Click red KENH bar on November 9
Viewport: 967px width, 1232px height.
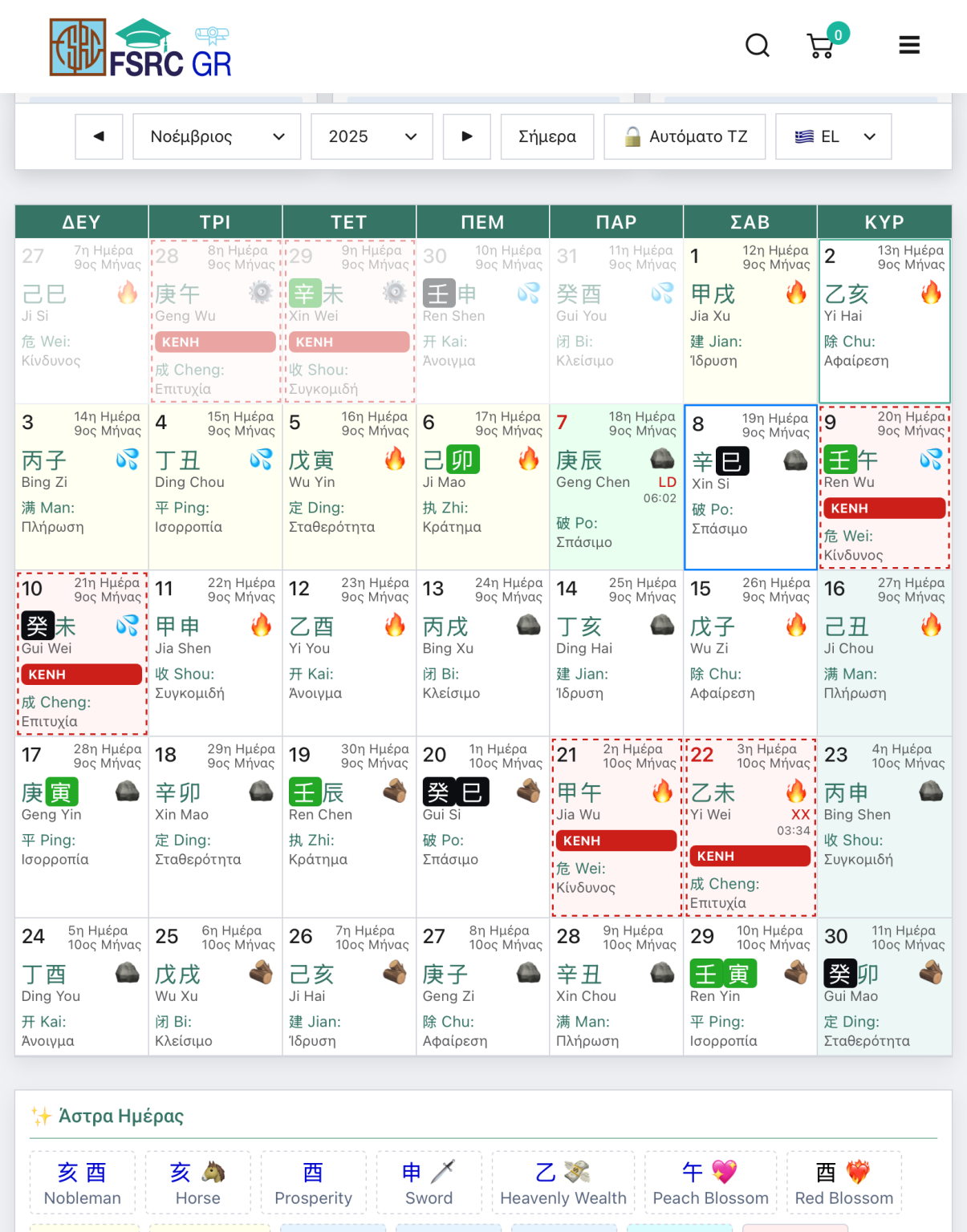[x=884, y=509]
